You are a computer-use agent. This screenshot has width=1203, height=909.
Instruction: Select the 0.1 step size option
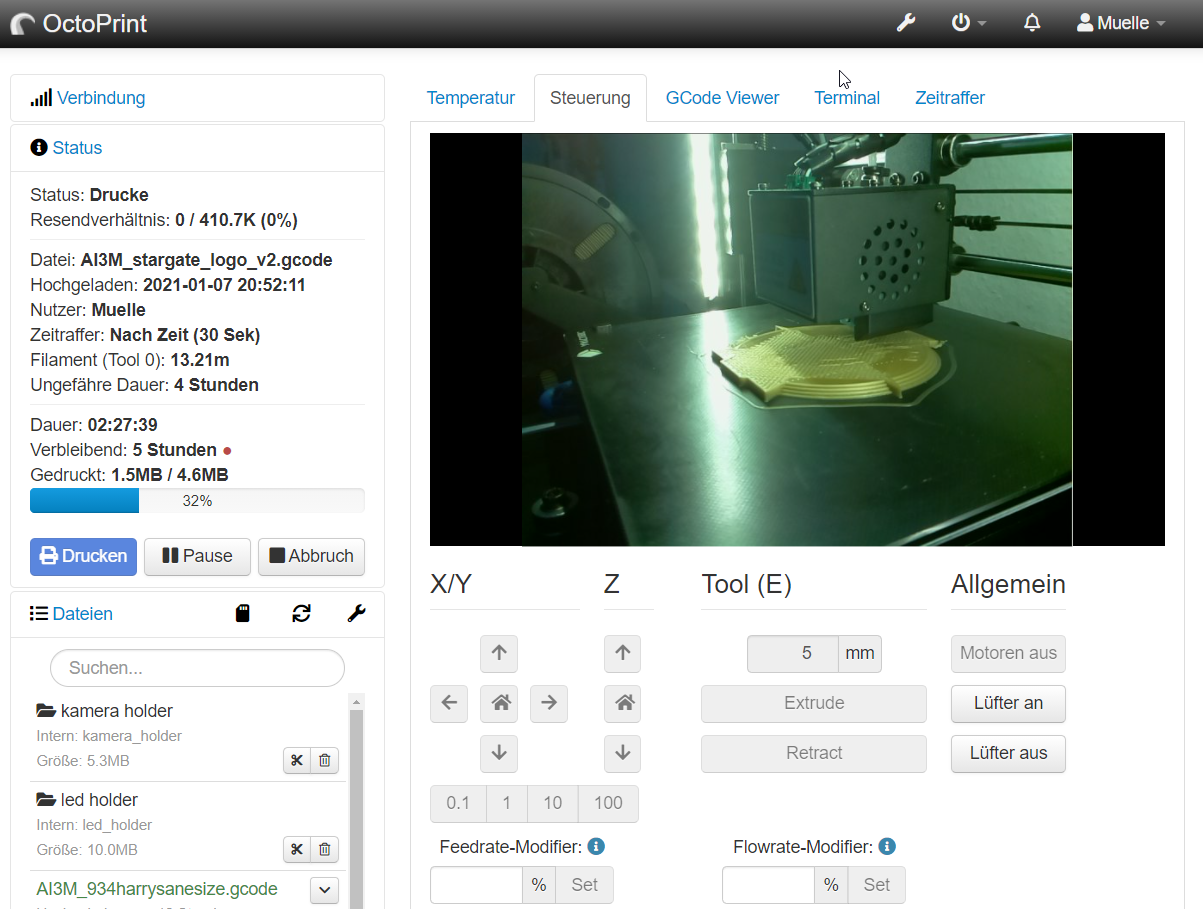click(x=458, y=803)
